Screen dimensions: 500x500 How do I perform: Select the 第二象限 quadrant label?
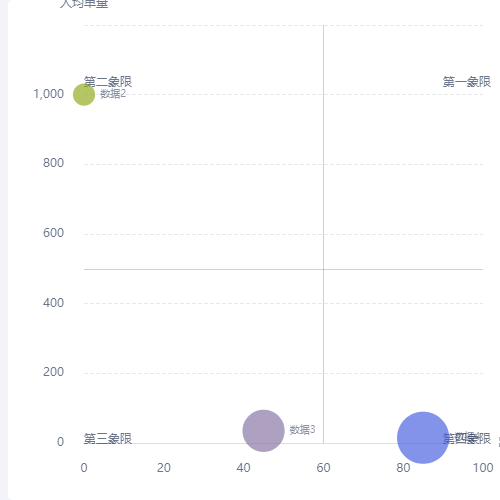(108, 82)
